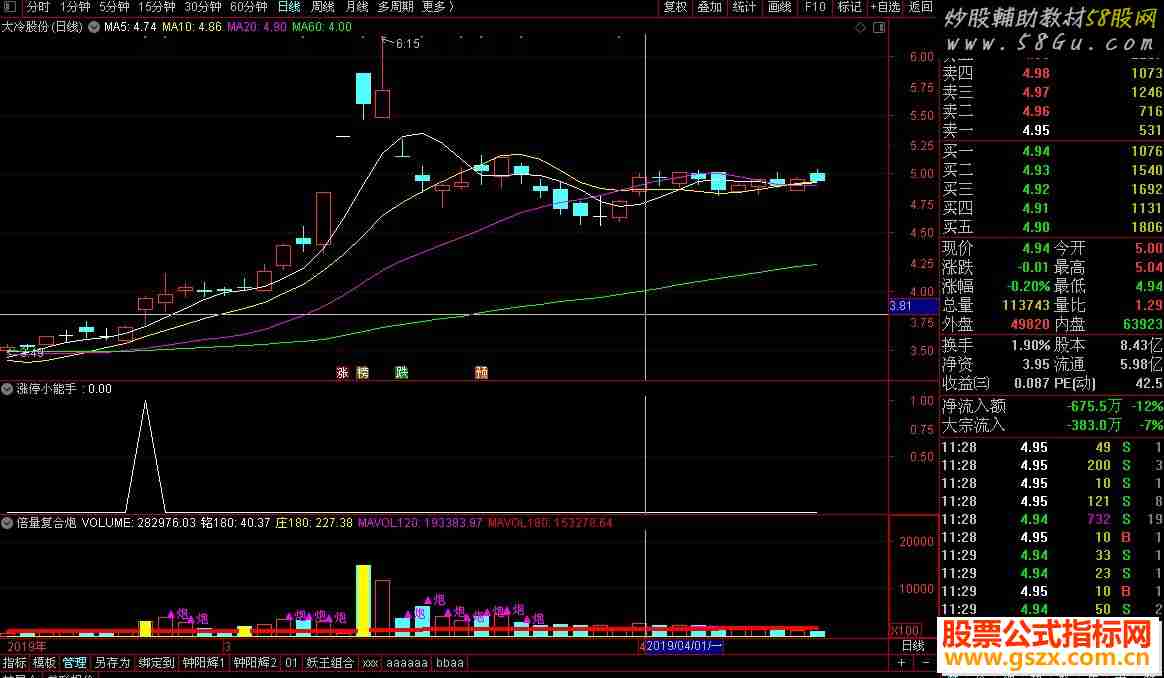Click the 买五 bid price 4.90
This screenshot has width=1164, height=678.
pyautogui.click(x=1036, y=227)
